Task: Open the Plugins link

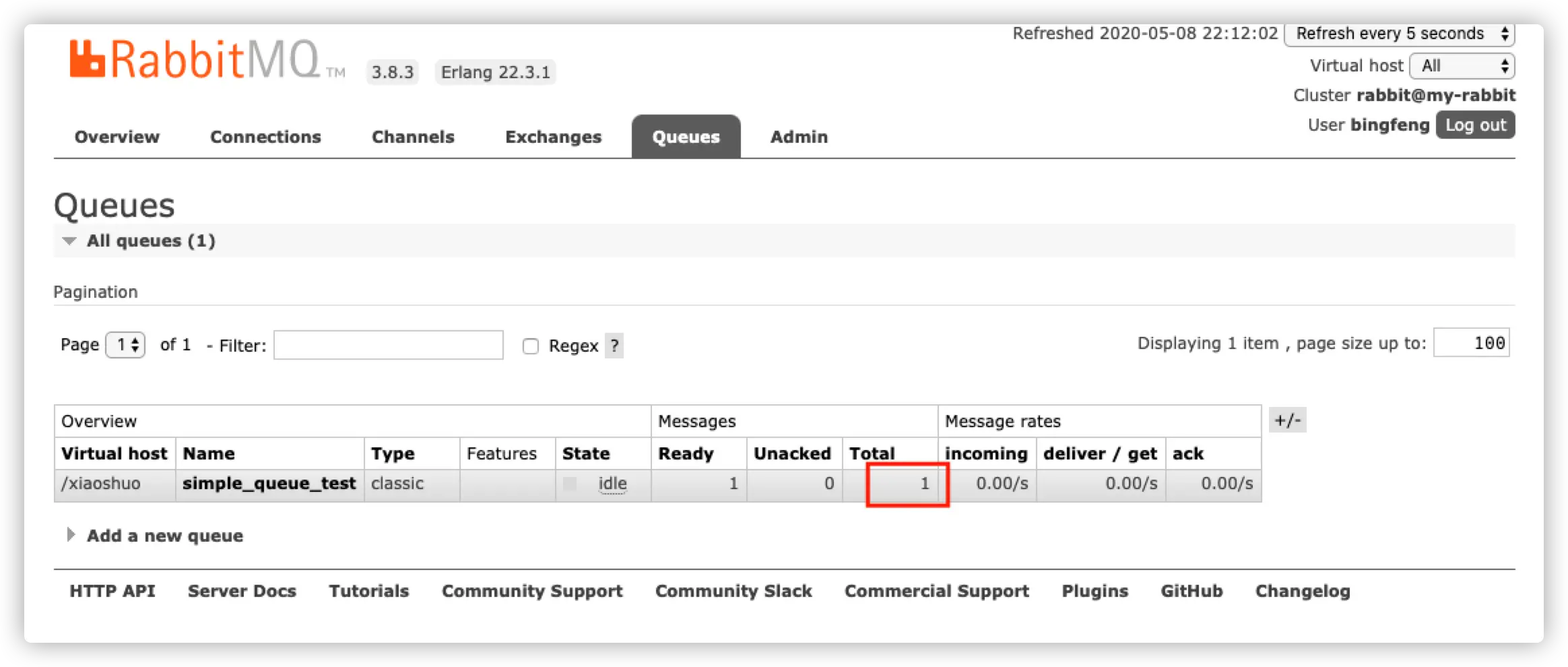Action: click(1095, 591)
